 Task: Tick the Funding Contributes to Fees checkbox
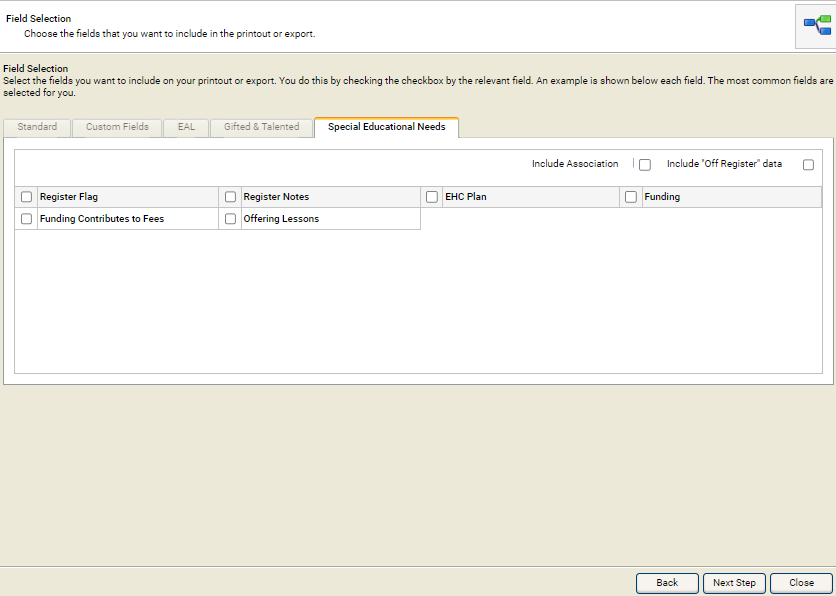tap(27, 219)
